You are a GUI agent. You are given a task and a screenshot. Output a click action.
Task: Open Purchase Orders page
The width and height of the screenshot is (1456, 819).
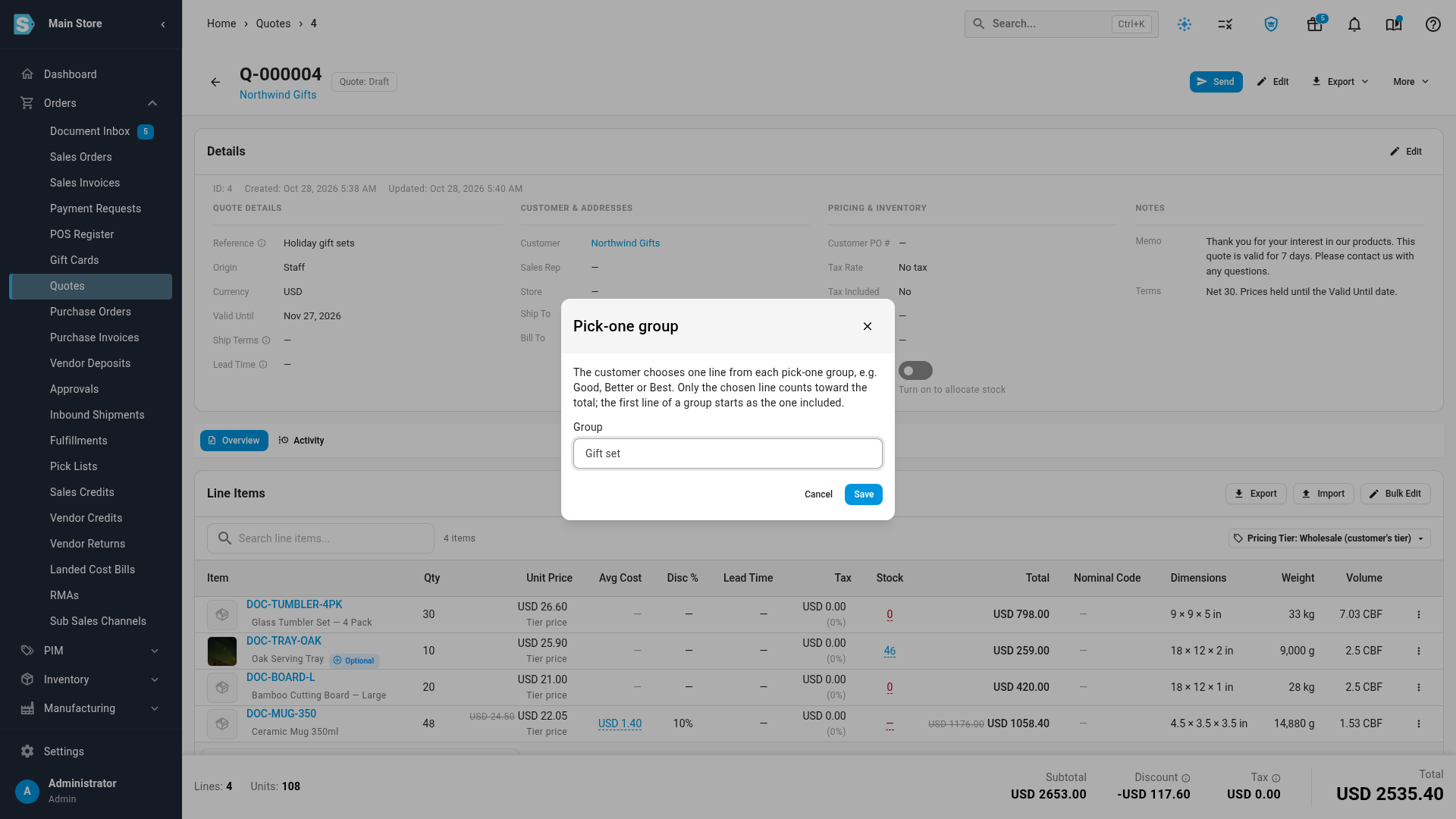tap(91, 312)
